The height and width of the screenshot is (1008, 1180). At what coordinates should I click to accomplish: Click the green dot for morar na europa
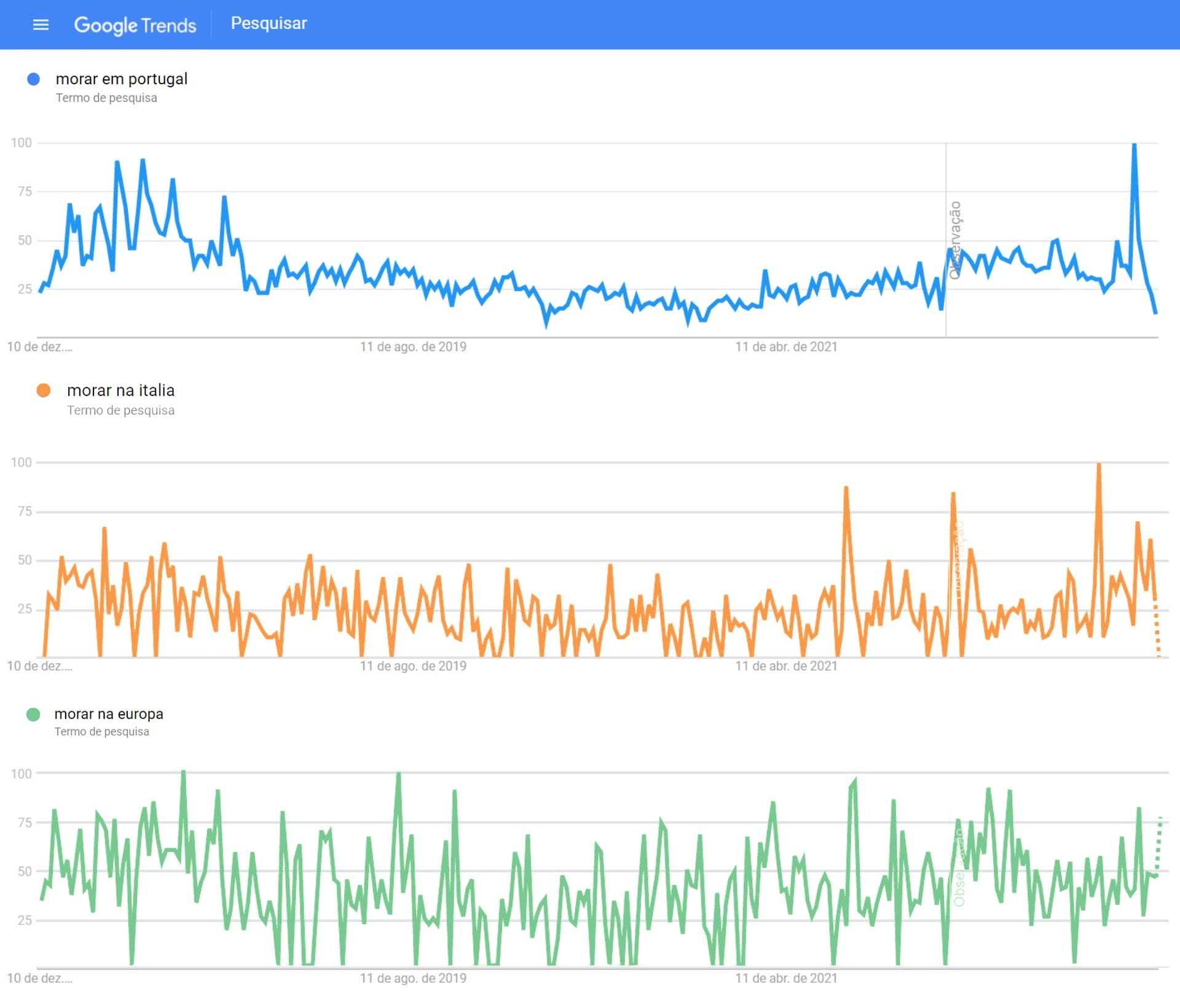tap(33, 714)
